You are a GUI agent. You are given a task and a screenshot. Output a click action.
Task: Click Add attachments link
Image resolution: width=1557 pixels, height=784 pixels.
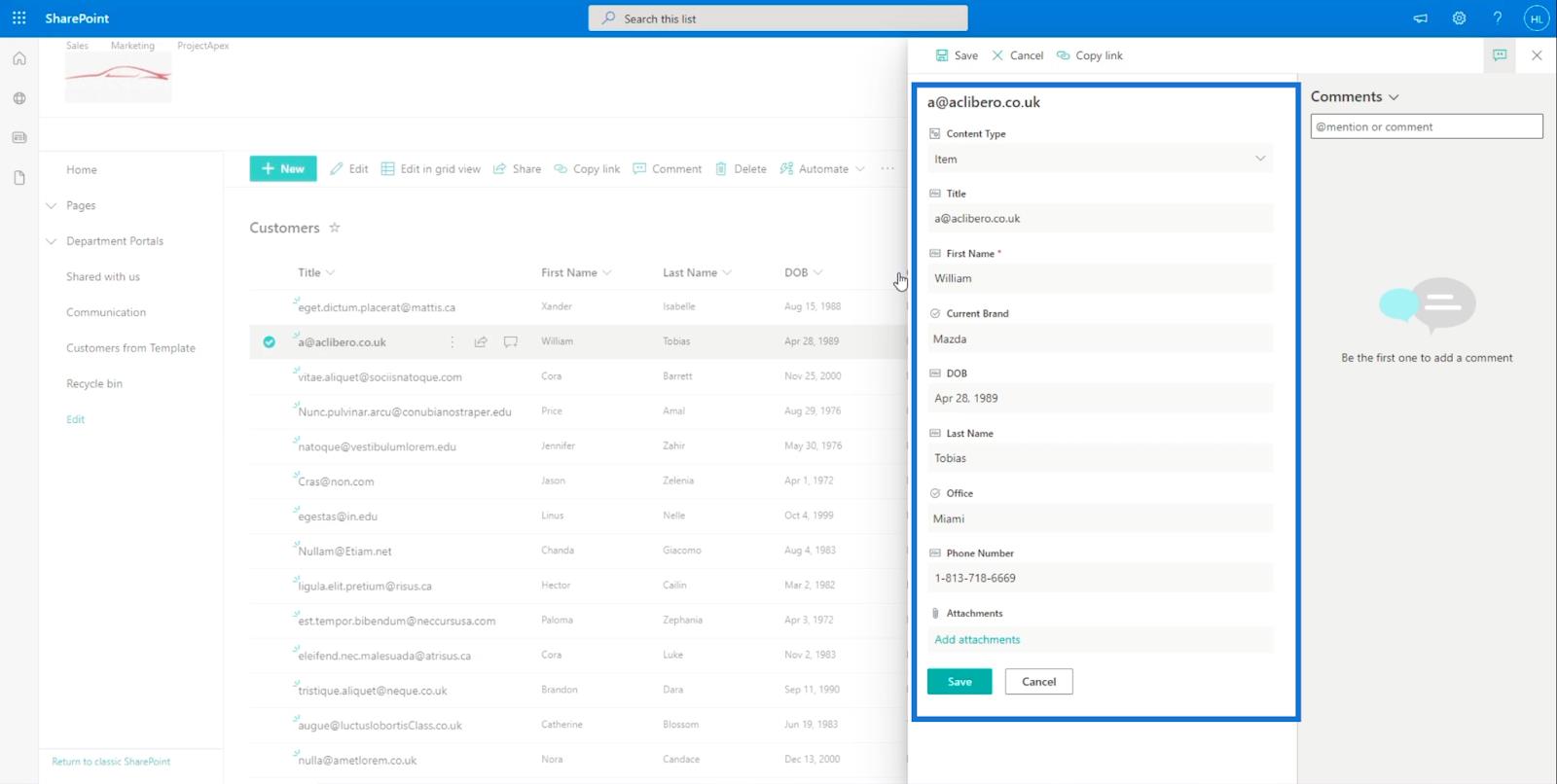977,639
